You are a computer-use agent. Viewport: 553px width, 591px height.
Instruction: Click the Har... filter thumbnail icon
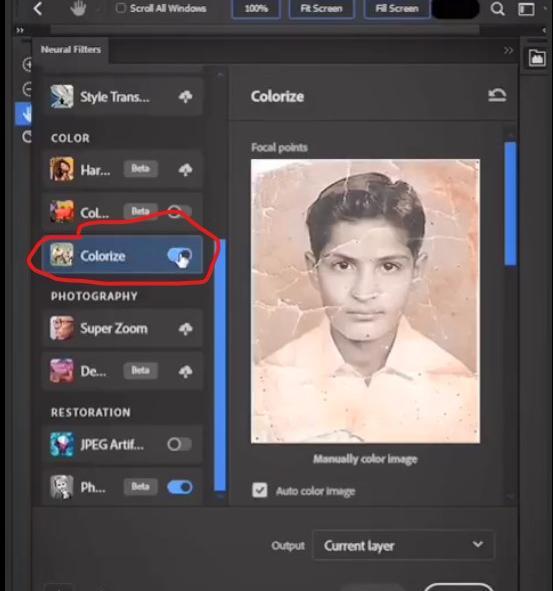coord(62,169)
